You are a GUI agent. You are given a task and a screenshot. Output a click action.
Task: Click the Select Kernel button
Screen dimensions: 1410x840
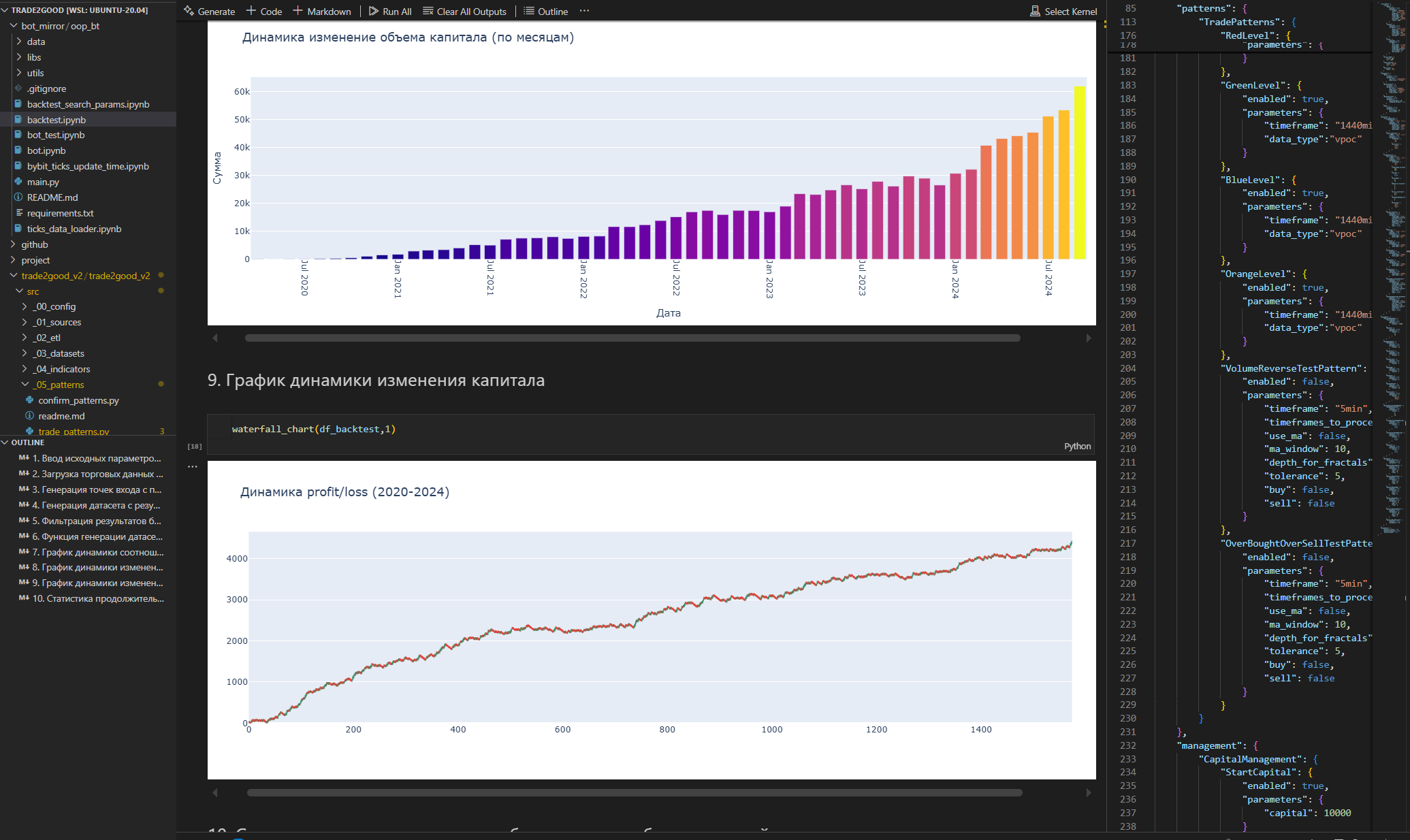coord(1063,11)
